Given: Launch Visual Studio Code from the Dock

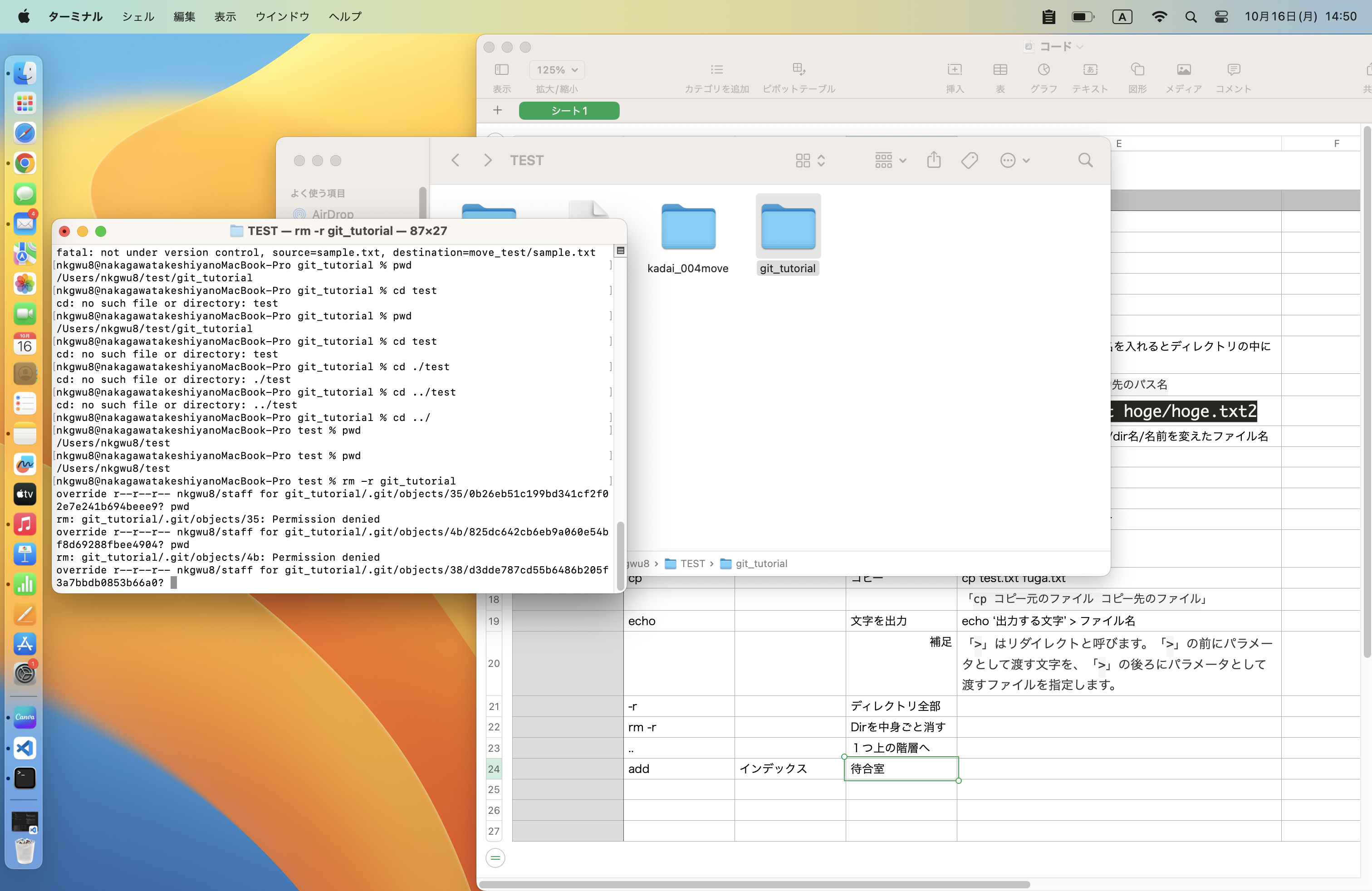Looking at the screenshot, I should pos(24,748).
